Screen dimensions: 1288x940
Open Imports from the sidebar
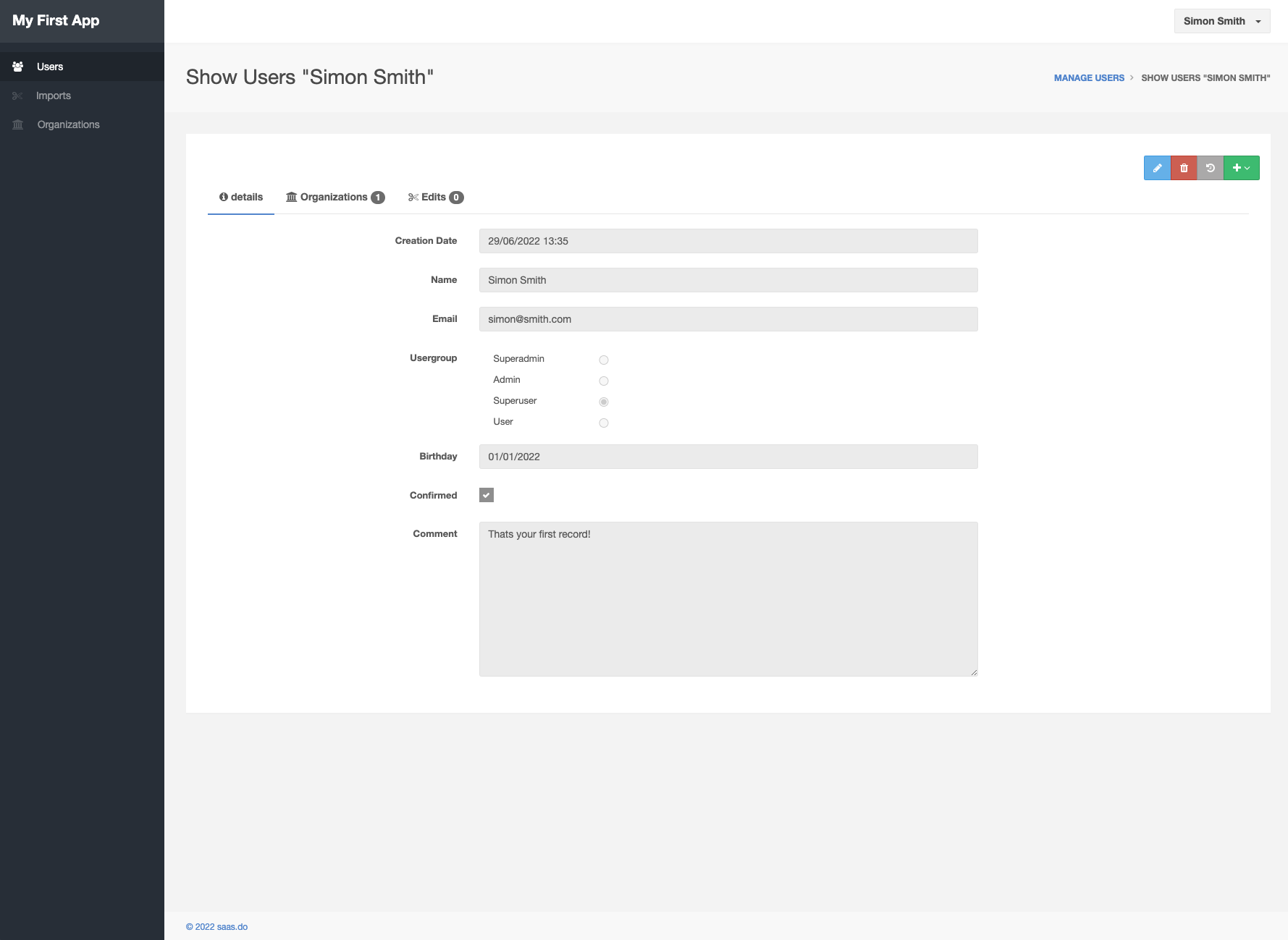tap(54, 95)
